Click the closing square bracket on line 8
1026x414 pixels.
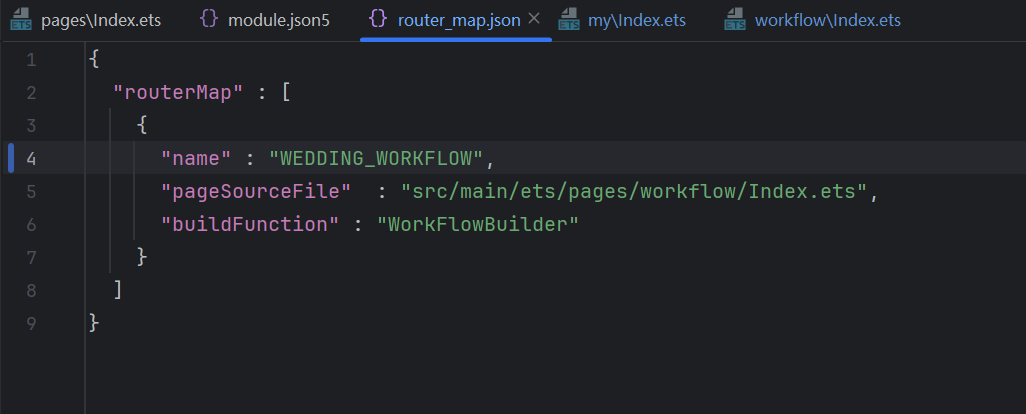point(118,290)
